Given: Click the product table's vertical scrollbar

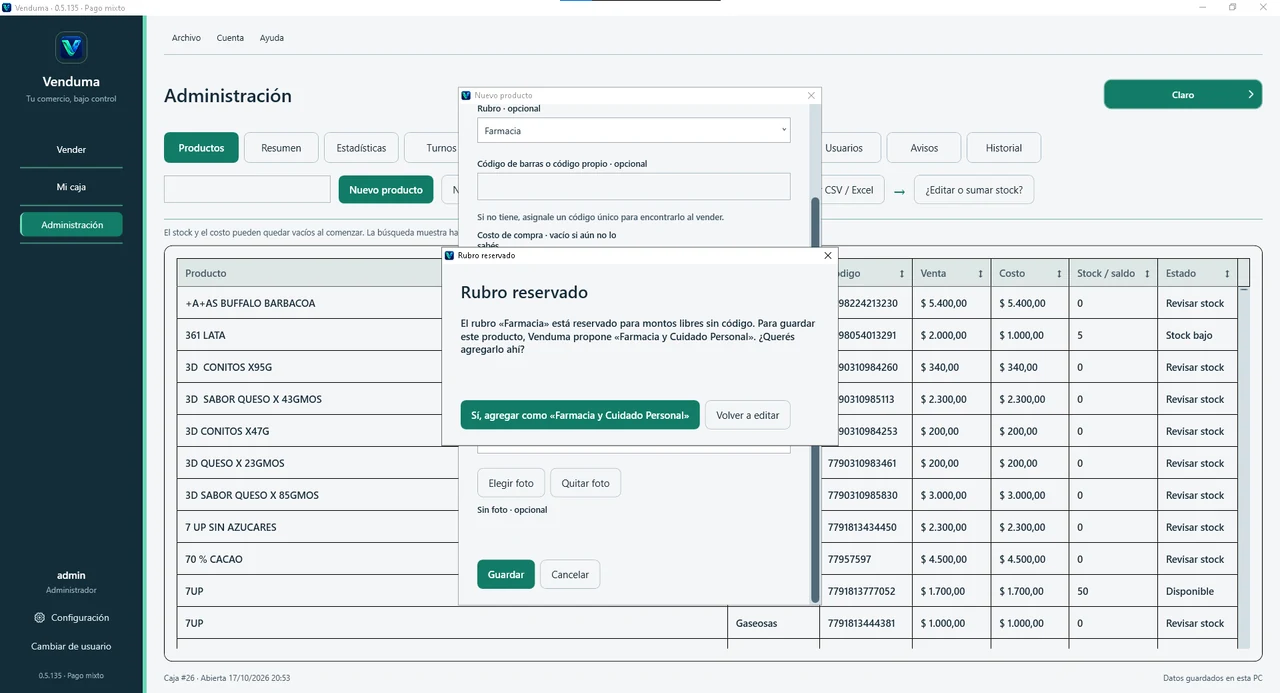Looking at the screenshot, I should 1244,470.
